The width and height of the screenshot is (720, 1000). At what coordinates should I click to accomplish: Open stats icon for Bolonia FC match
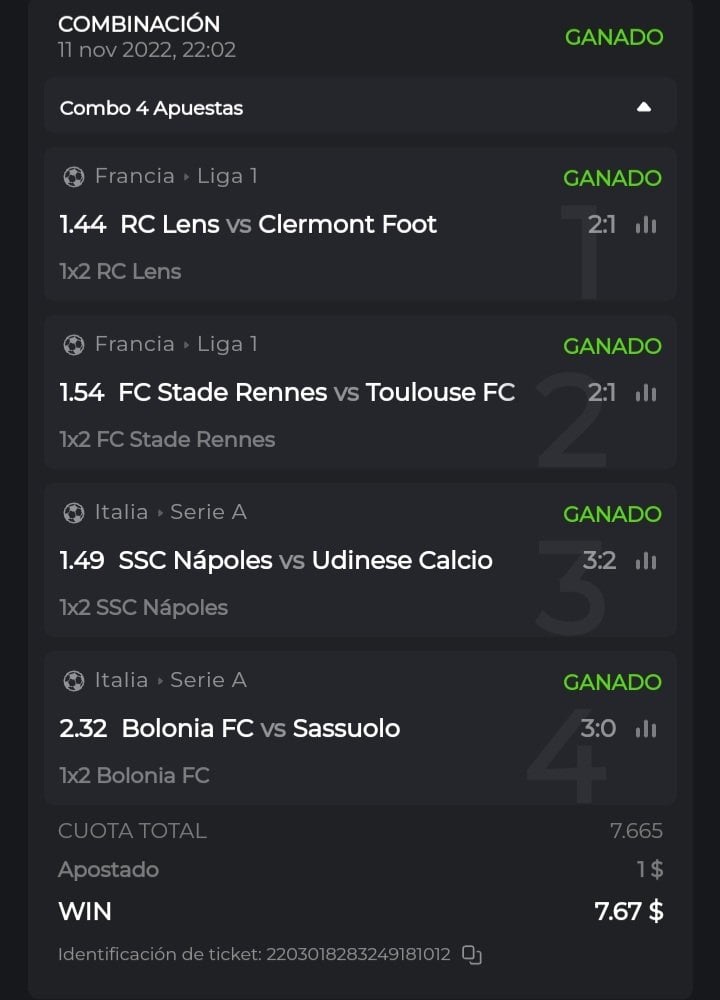646,729
